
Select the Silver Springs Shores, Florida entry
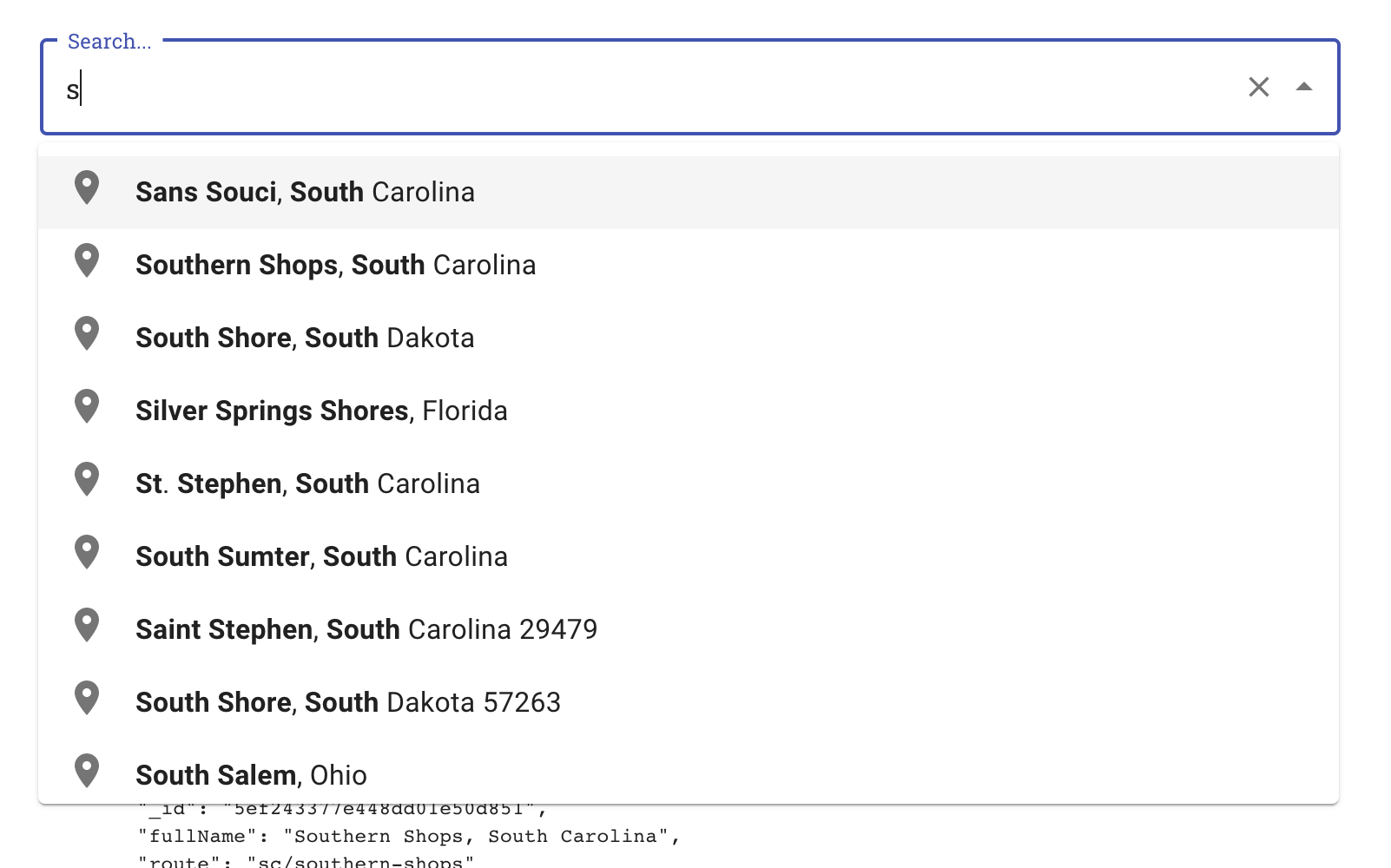pos(321,410)
